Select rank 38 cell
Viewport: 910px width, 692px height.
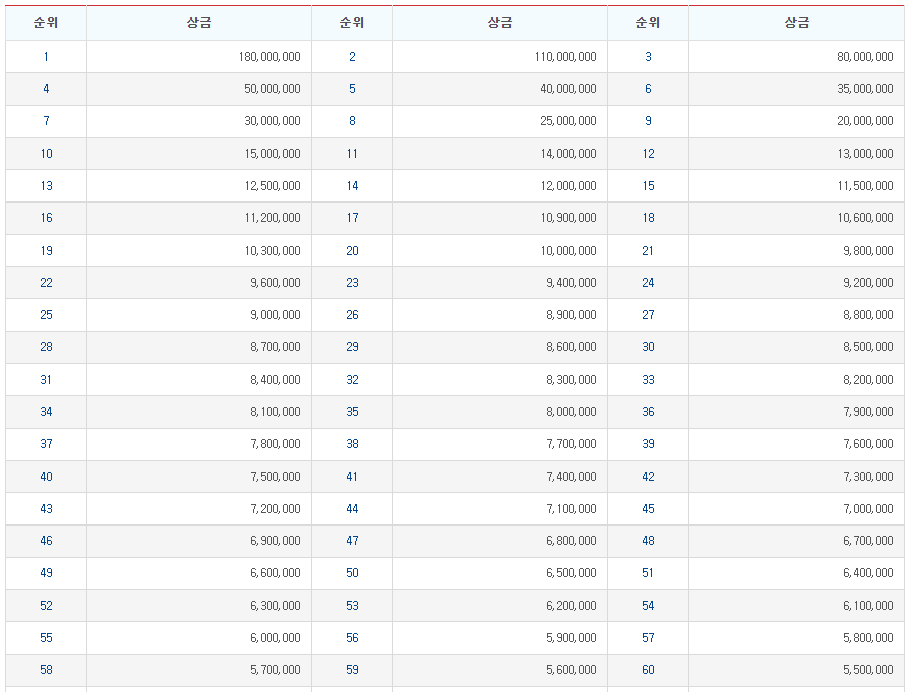[352, 444]
